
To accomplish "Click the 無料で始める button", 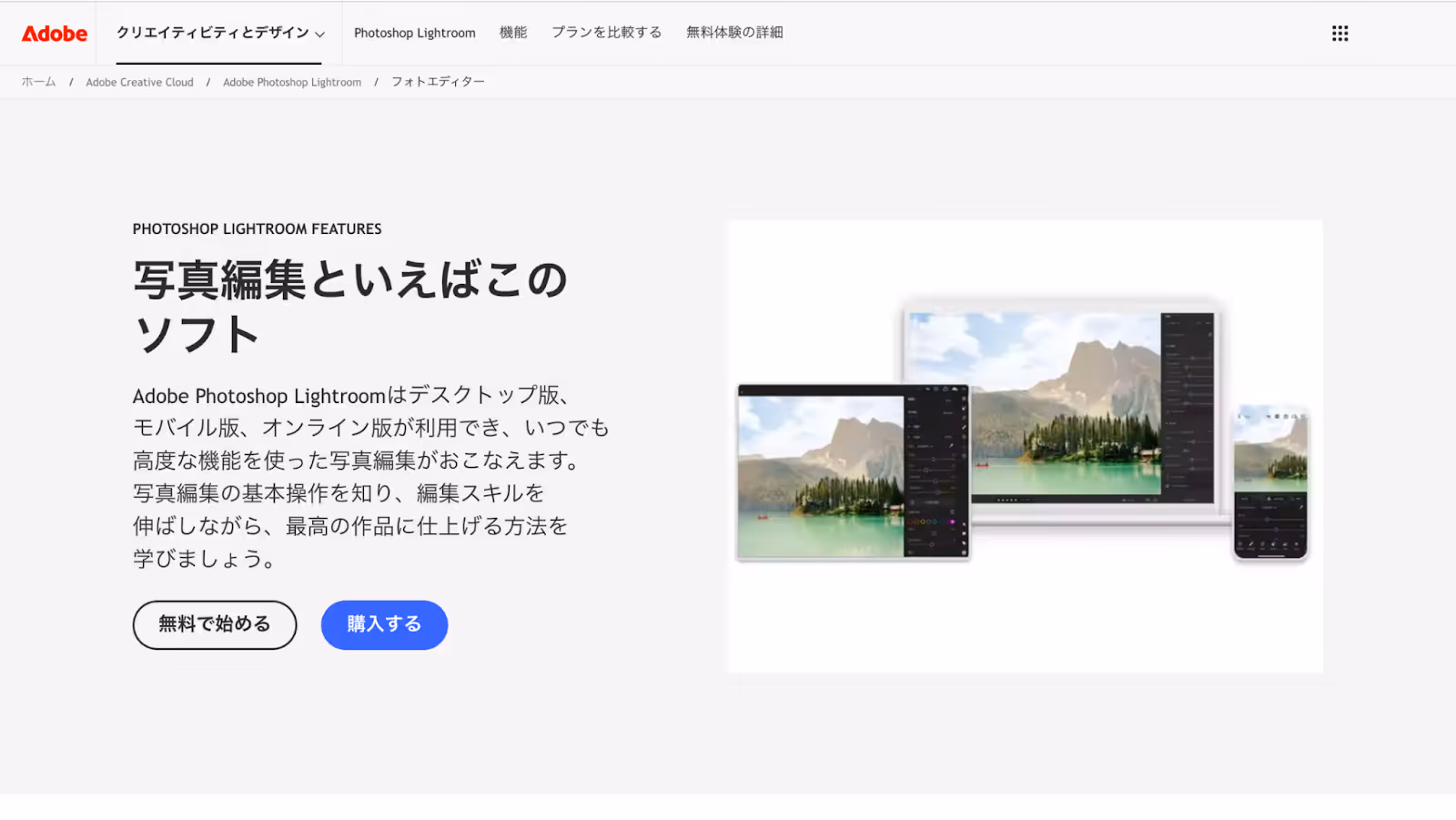I will (x=215, y=624).
